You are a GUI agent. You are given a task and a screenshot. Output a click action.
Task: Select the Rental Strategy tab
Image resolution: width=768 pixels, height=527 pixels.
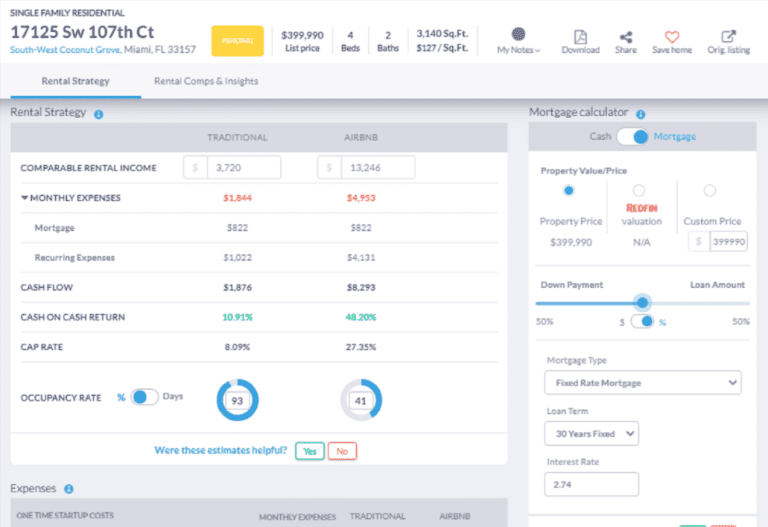point(75,81)
